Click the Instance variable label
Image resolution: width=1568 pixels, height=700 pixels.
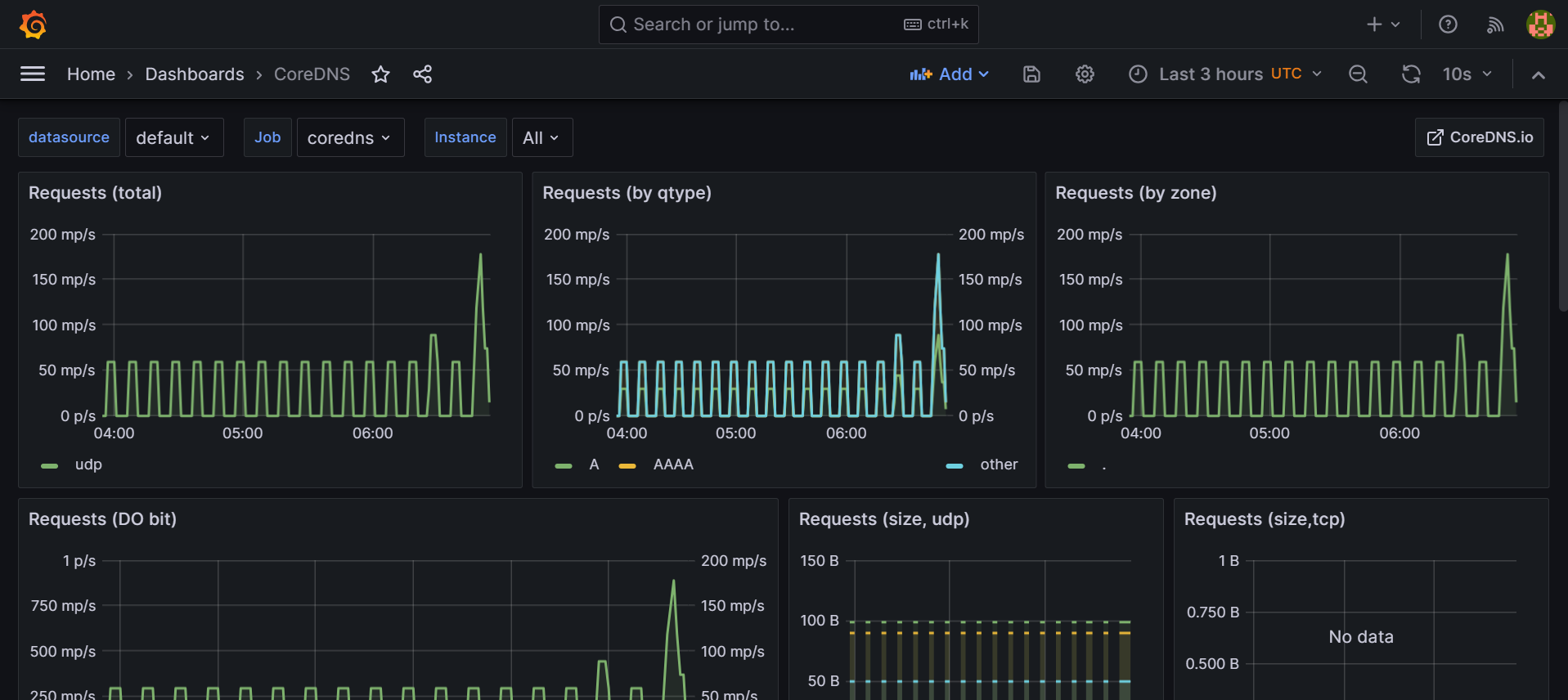[465, 137]
